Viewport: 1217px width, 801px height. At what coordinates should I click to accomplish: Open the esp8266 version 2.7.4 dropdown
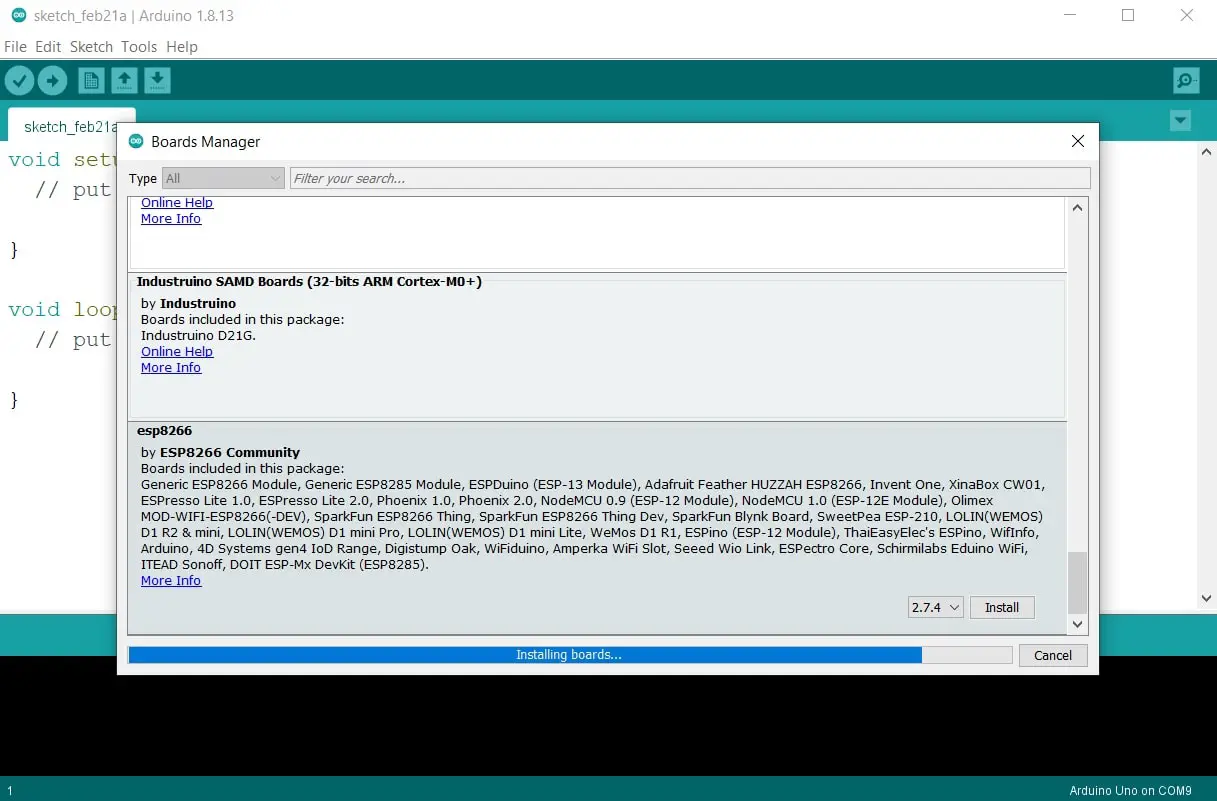(x=936, y=607)
